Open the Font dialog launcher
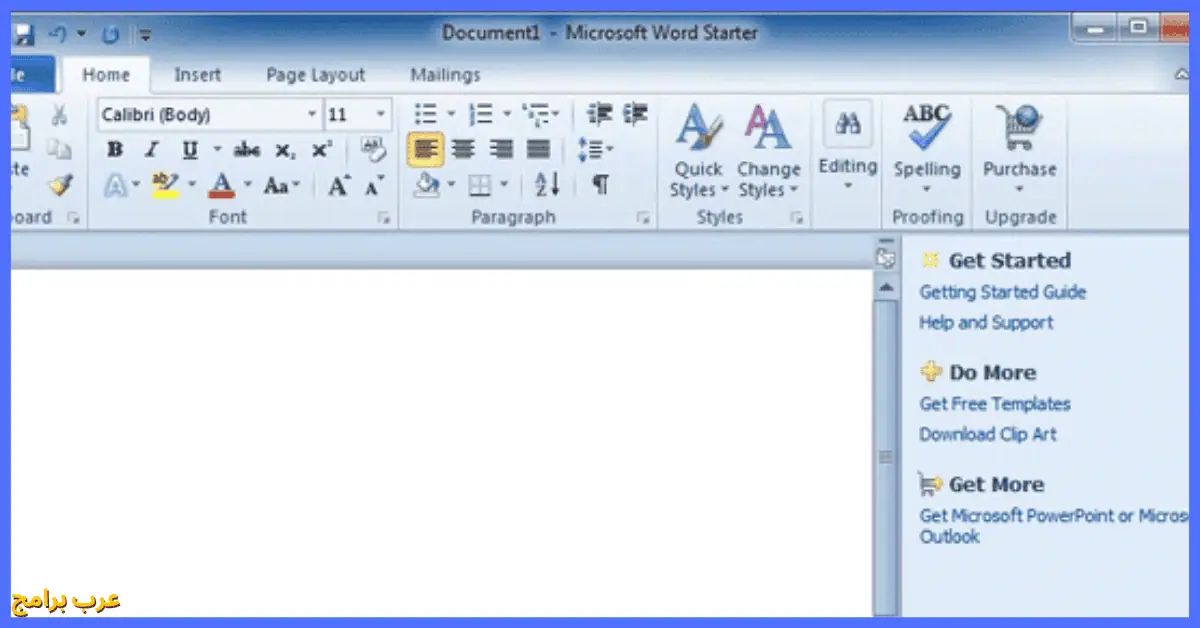Screen dimensions: 1200x628 [x=384, y=218]
